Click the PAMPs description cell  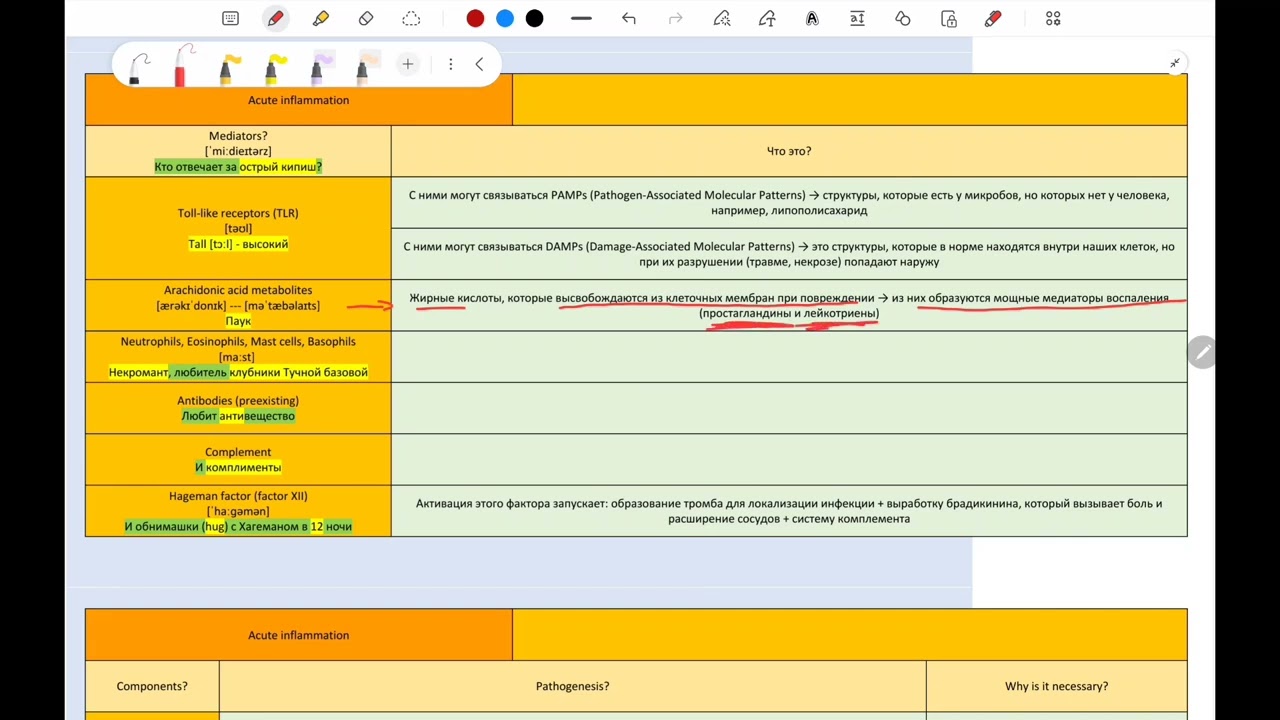(x=789, y=203)
